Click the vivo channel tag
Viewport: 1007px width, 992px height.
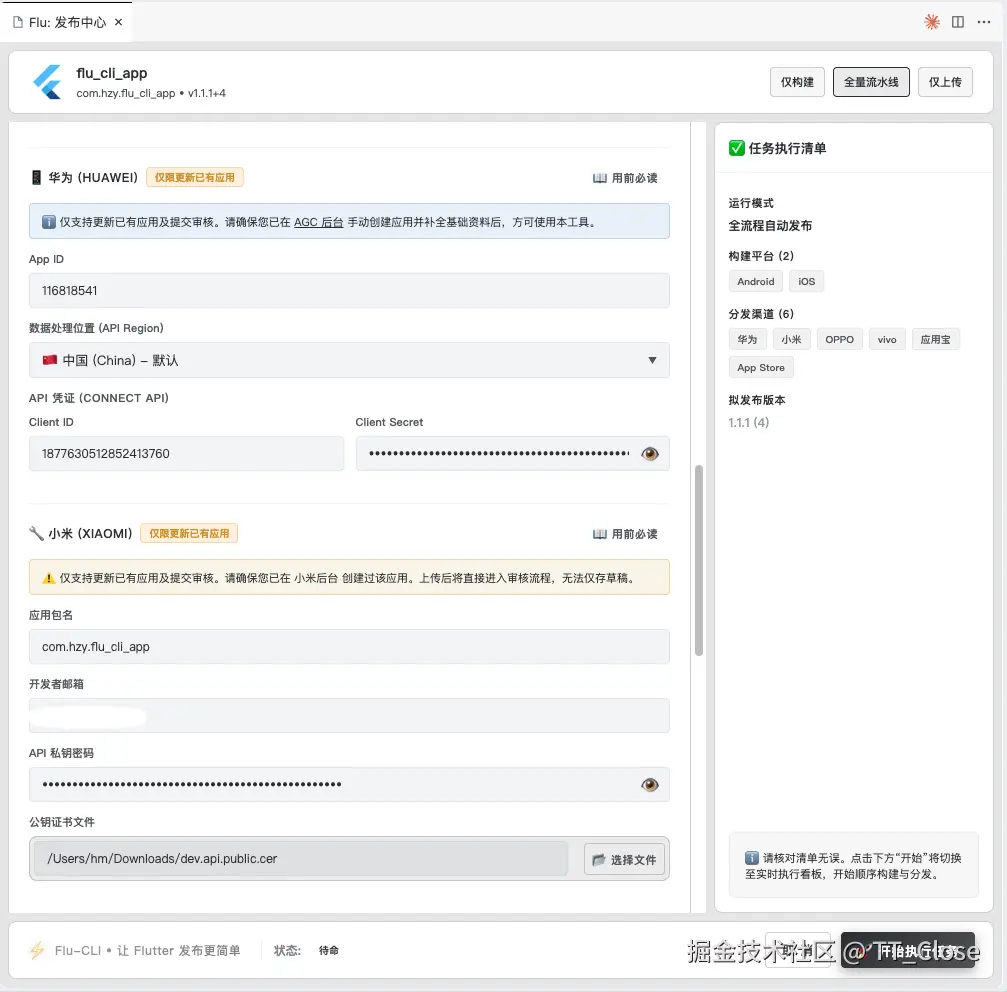887,339
